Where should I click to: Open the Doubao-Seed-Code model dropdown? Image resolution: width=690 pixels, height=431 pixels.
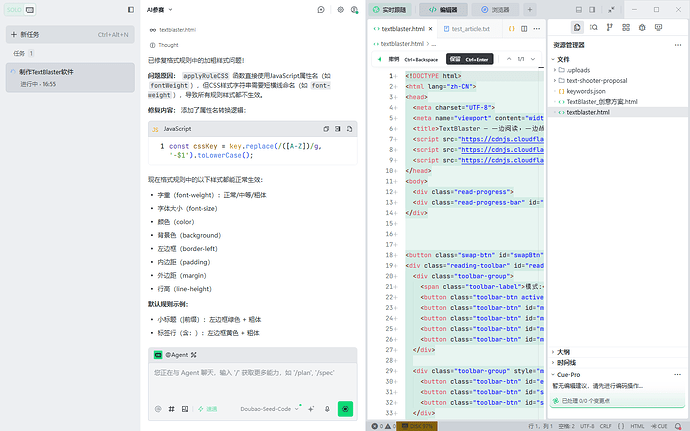pyautogui.click(x=269, y=409)
